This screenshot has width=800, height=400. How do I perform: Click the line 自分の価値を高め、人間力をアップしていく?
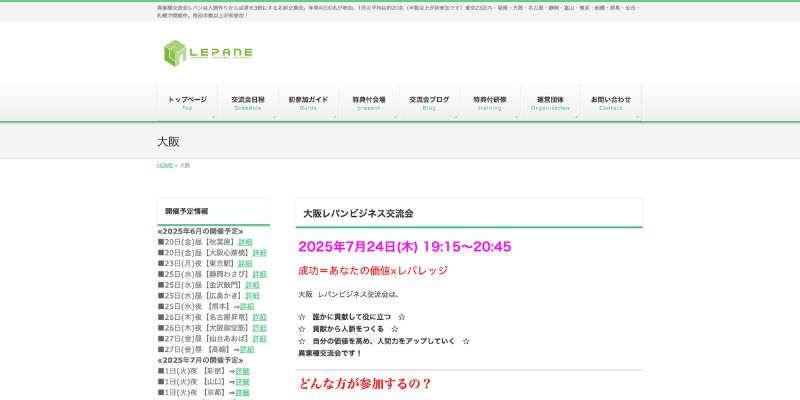point(384,341)
